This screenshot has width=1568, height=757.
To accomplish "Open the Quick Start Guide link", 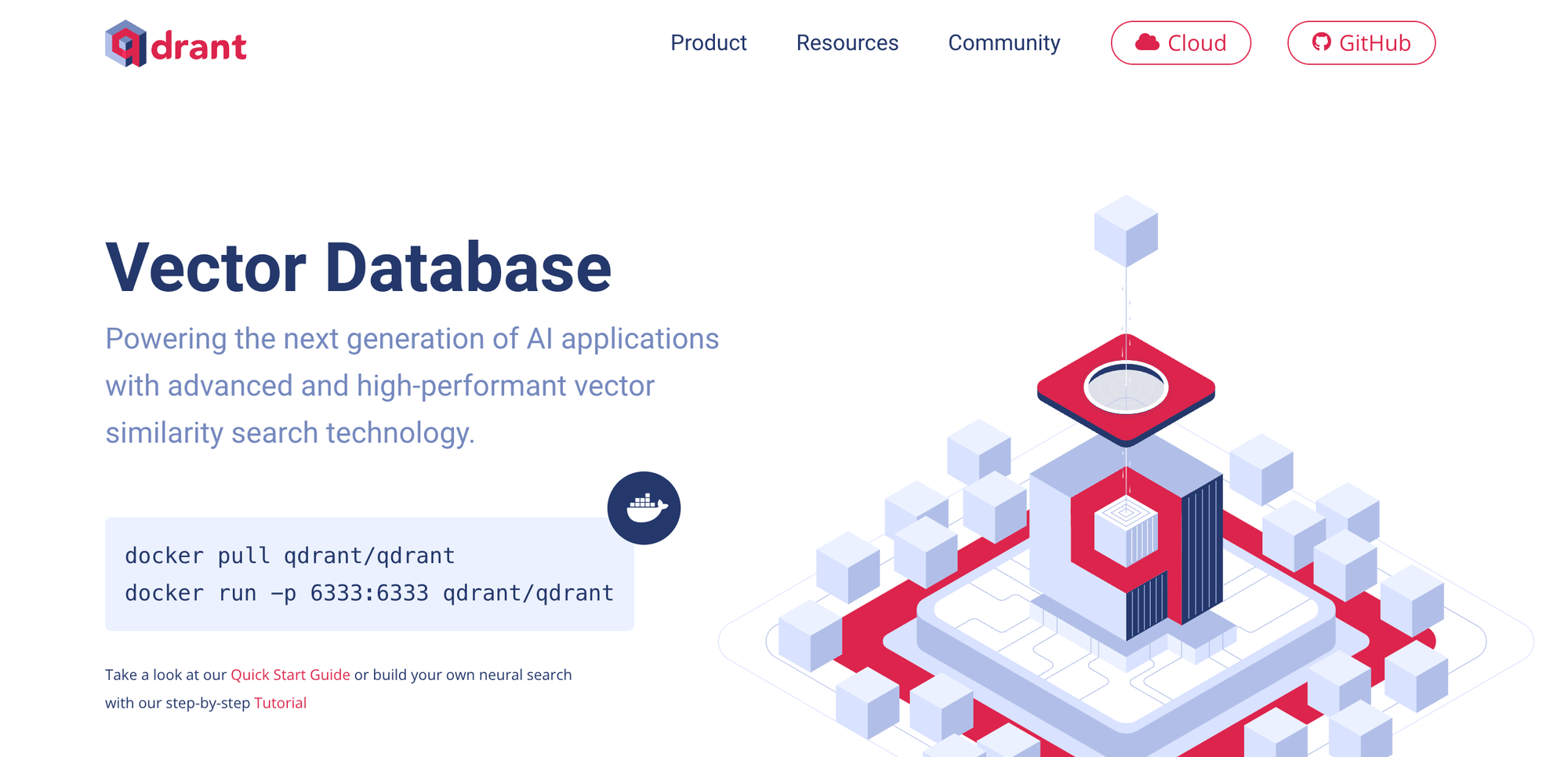I will click(290, 675).
